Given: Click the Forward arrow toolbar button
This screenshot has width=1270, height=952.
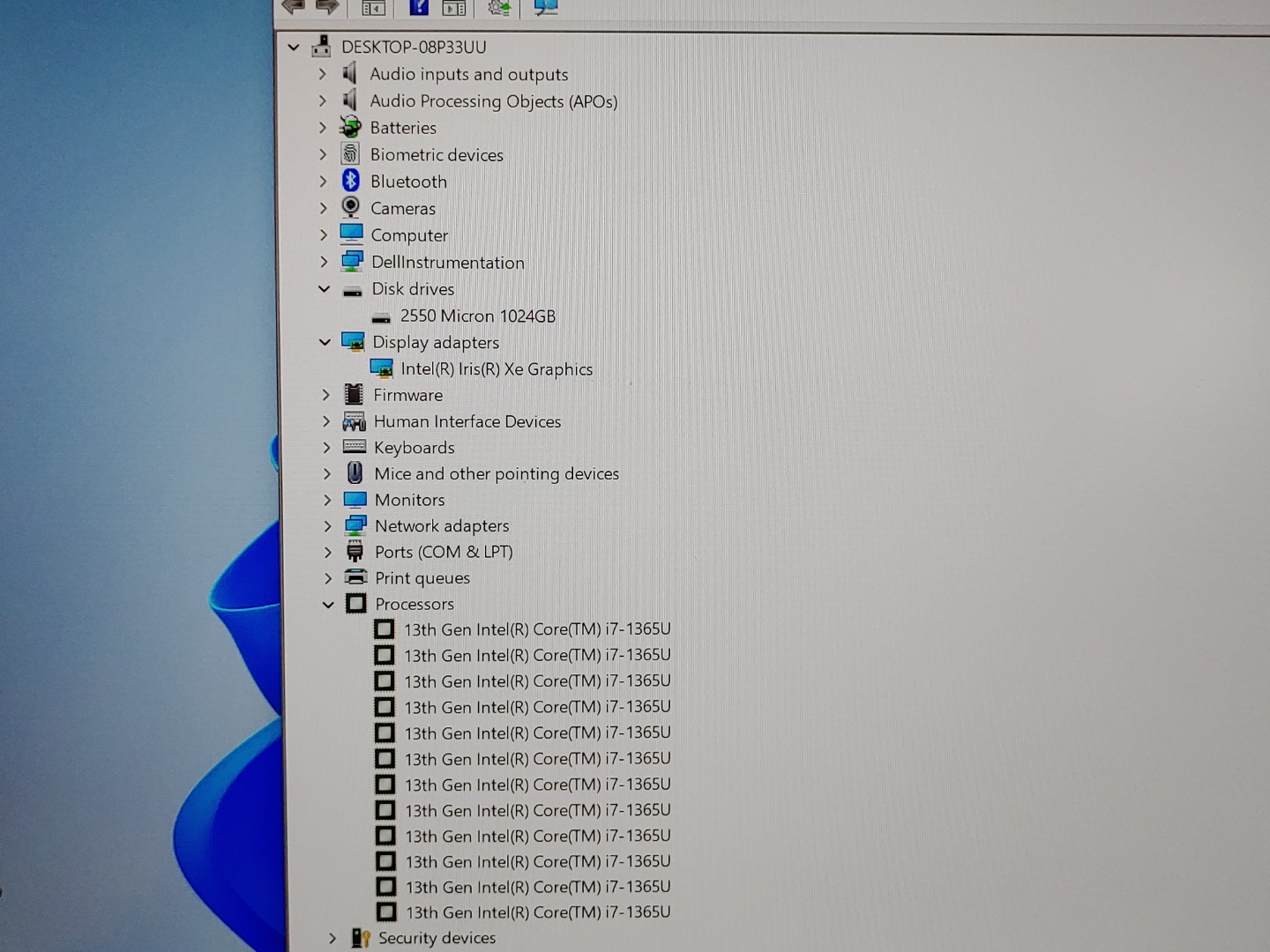Looking at the screenshot, I should [327, 6].
